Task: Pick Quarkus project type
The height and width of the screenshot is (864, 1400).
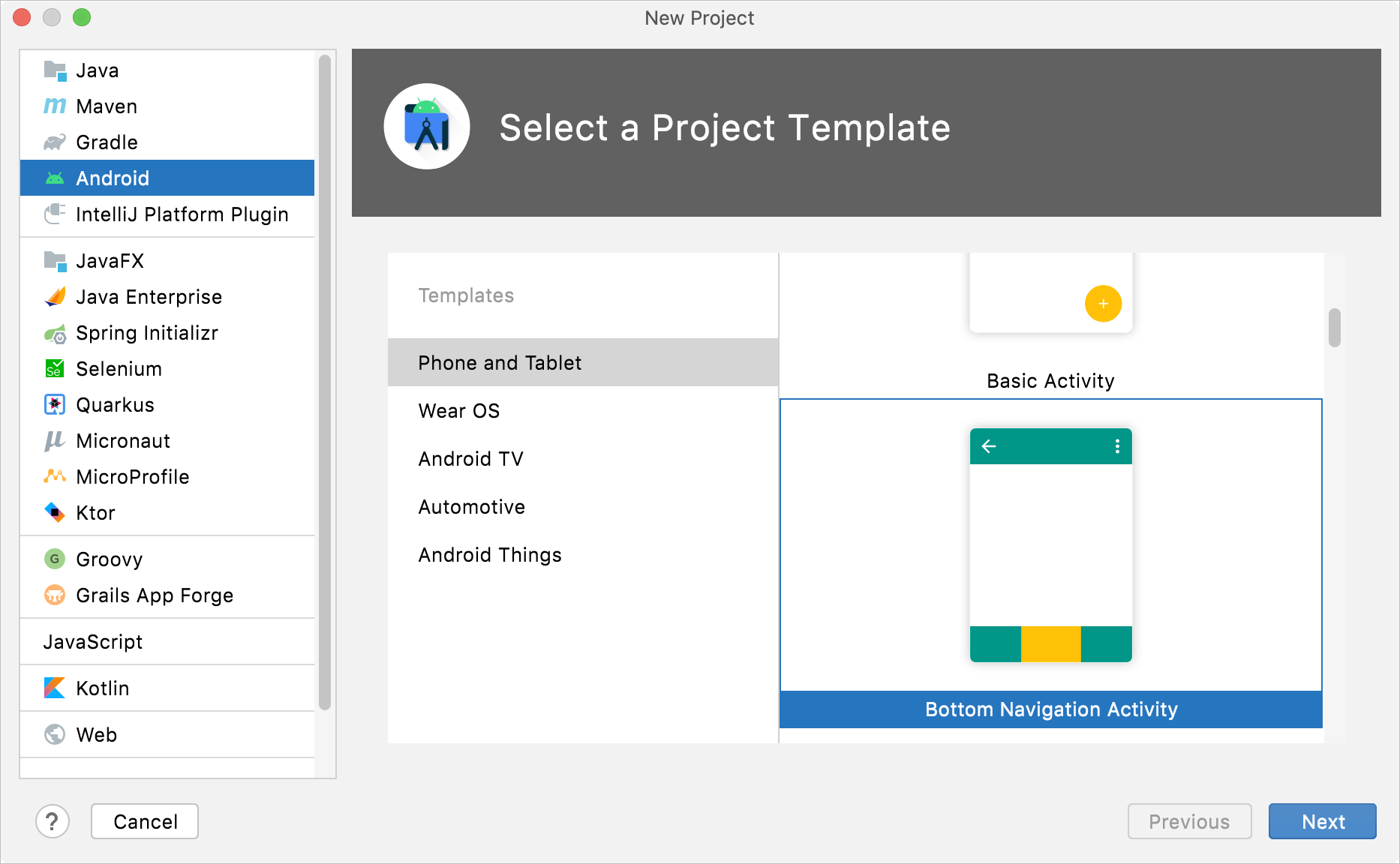Action: [167, 405]
